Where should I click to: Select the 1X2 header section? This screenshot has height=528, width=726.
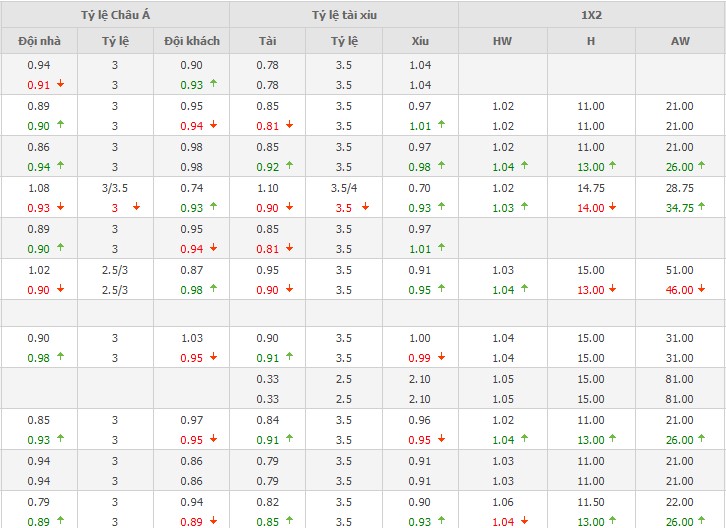(591, 14)
